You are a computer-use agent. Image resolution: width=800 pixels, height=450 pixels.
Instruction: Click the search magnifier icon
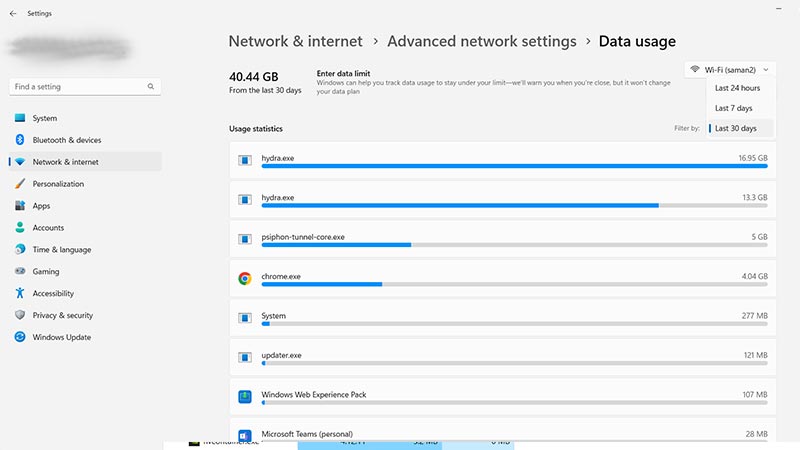pyautogui.click(x=151, y=87)
